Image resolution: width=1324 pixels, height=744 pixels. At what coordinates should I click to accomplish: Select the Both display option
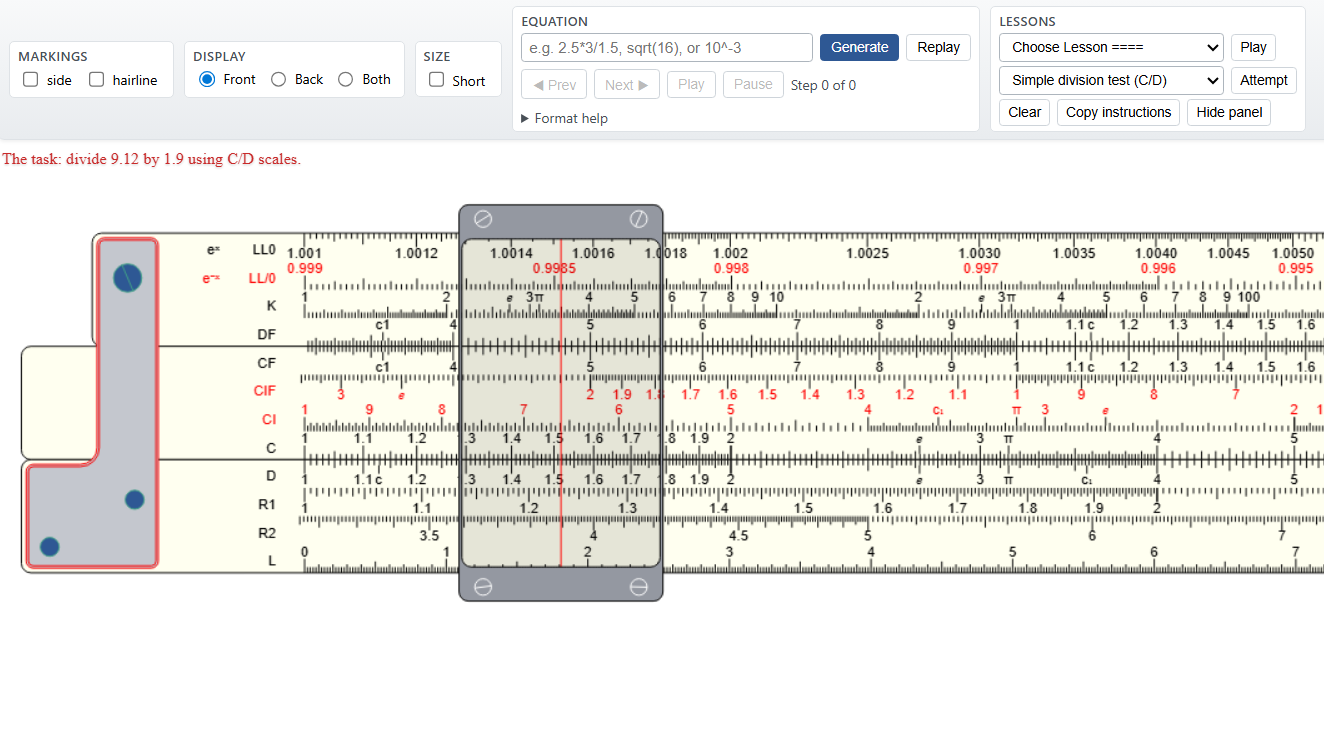pyautogui.click(x=346, y=80)
